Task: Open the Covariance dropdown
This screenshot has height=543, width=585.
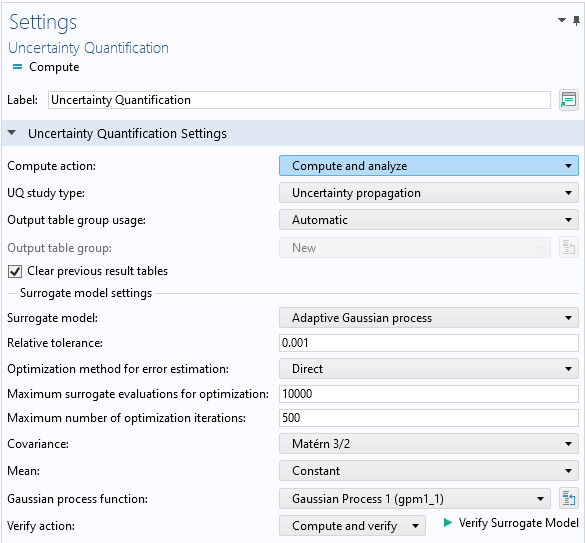Action: (429, 444)
